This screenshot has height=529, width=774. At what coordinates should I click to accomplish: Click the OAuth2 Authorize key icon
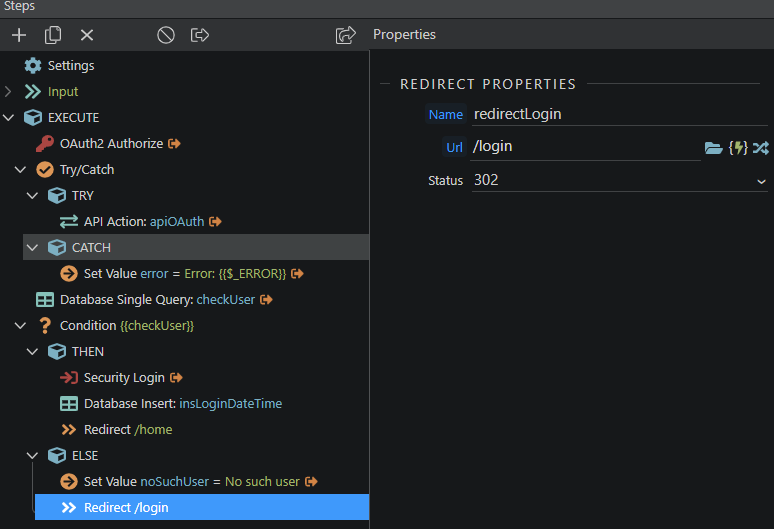click(45, 144)
